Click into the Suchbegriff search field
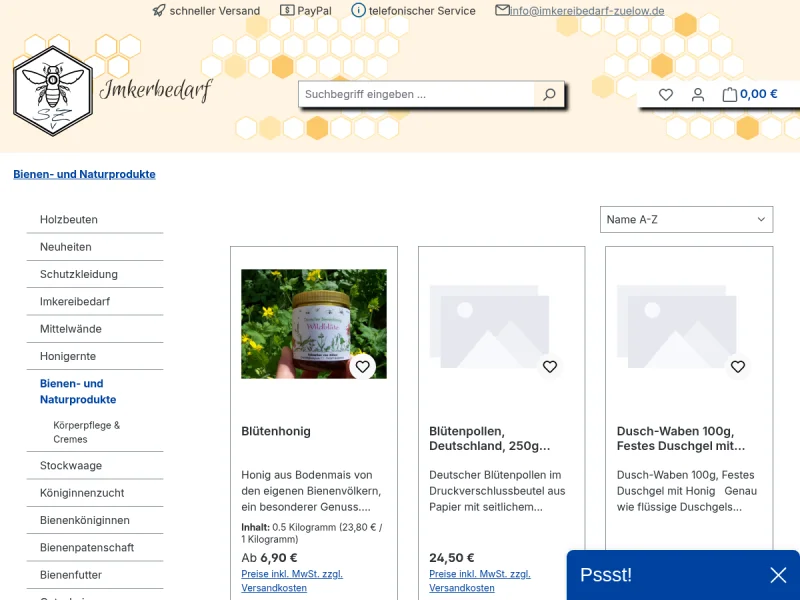The height and width of the screenshot is (600, 800). tap(415, 95)
